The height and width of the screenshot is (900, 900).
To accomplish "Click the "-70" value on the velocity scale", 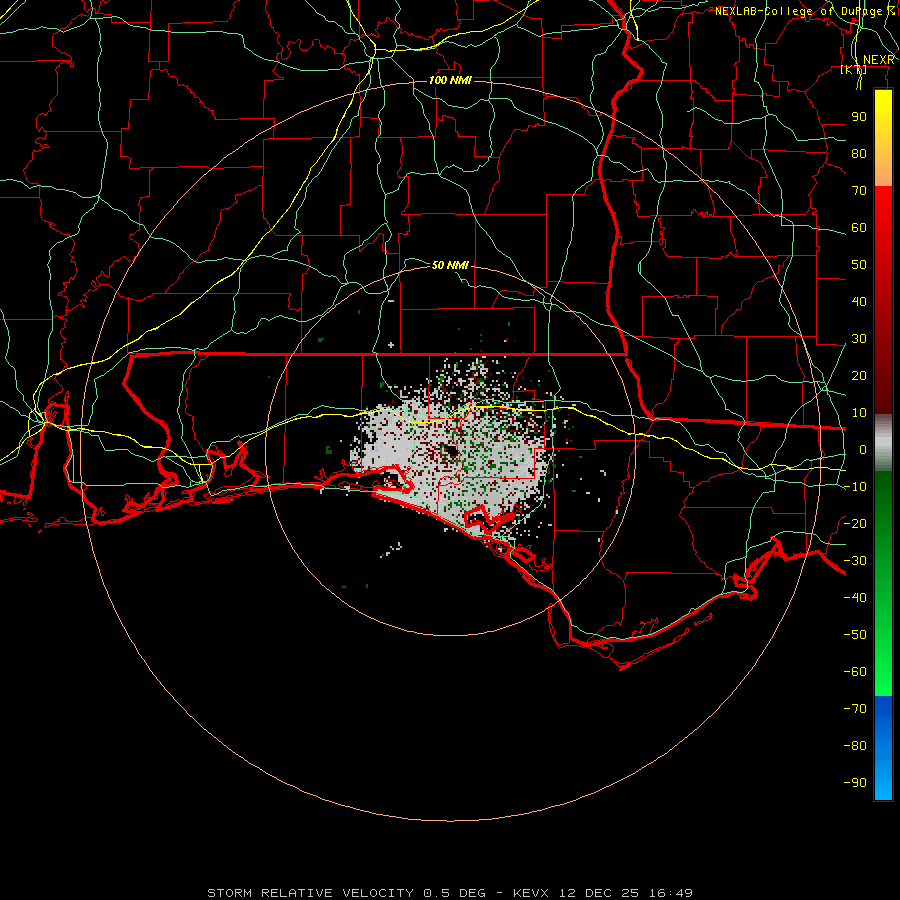I will pos(855,709).
